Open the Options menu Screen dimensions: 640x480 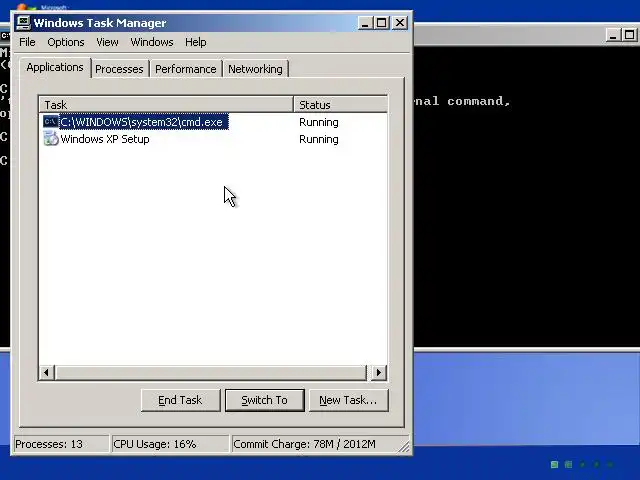pos(66,42)
